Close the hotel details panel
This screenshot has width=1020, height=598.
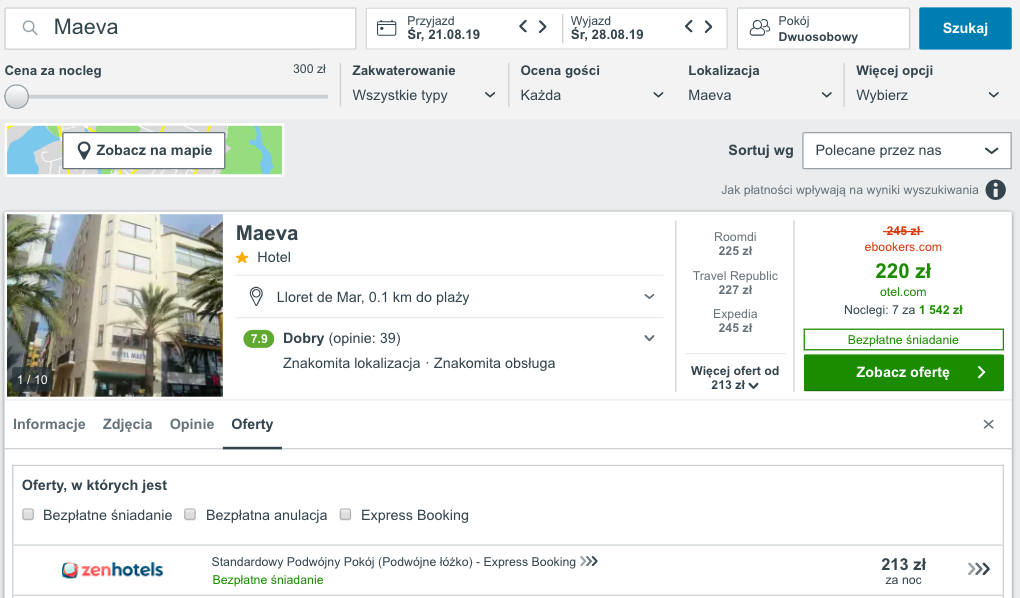click(x=989, y=424)
